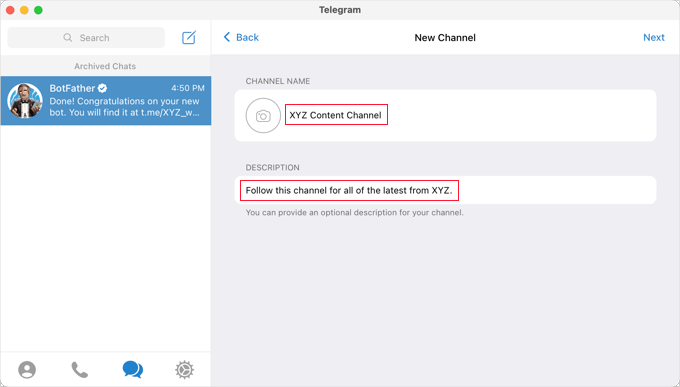
Task: Click BotFather avatar picture
Action: (x=25, y=101)
